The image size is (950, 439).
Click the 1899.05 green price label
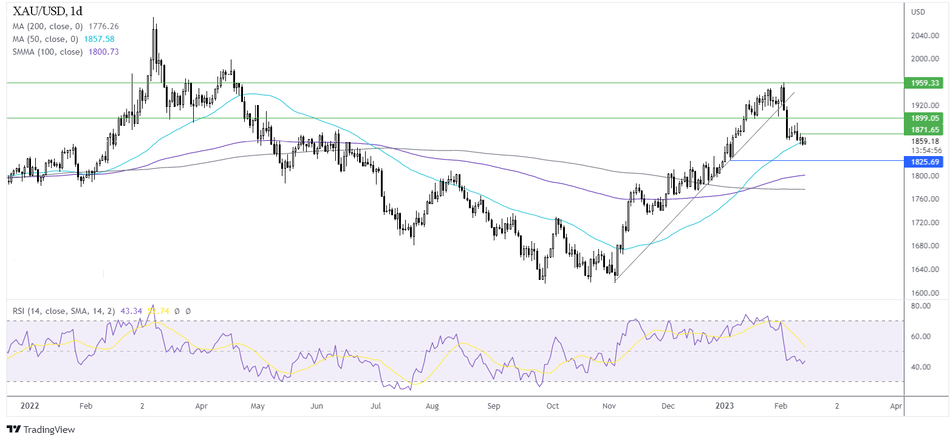coord(923,118)
